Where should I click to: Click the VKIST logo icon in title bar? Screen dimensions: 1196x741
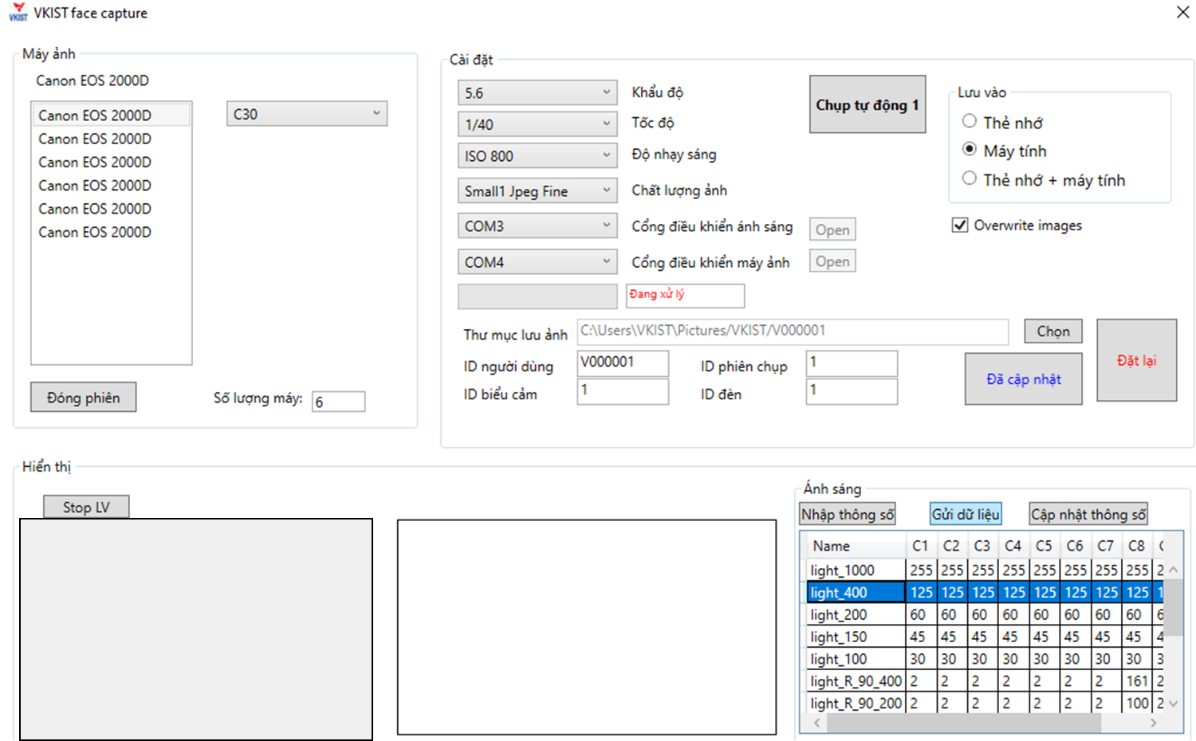[x=17, y=14]
